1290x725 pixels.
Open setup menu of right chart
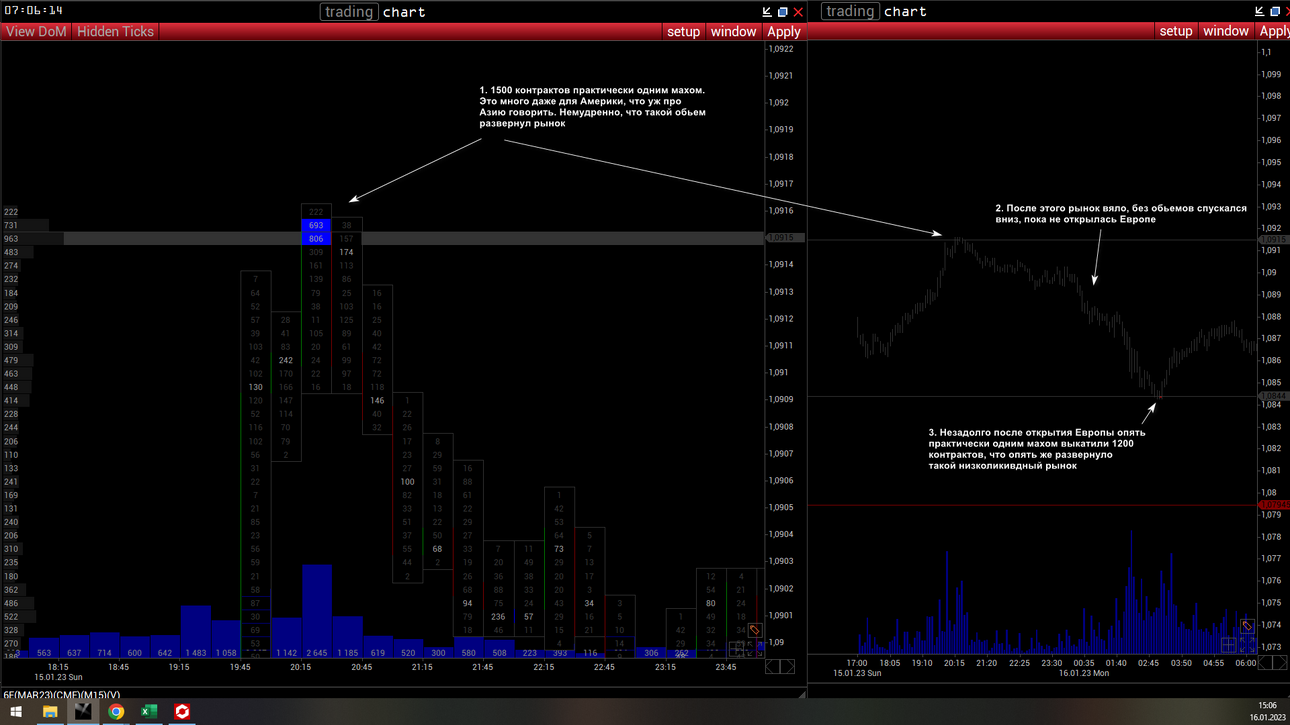(x=1176, y=31)
